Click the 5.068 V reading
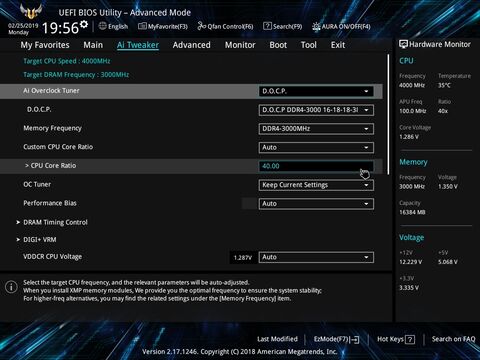The image size is (480, 360). point(448,262)
